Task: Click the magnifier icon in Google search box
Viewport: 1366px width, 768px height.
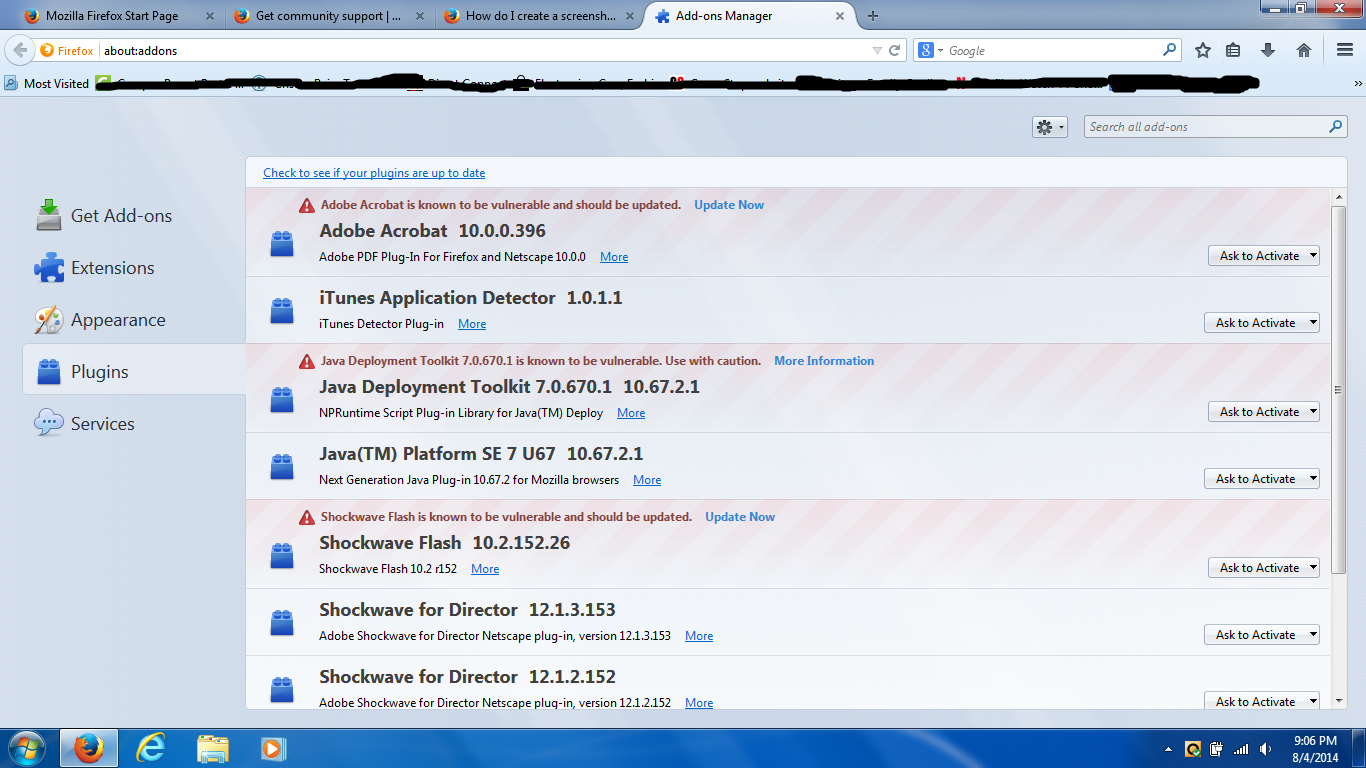Action: (x=1169, y=50)
